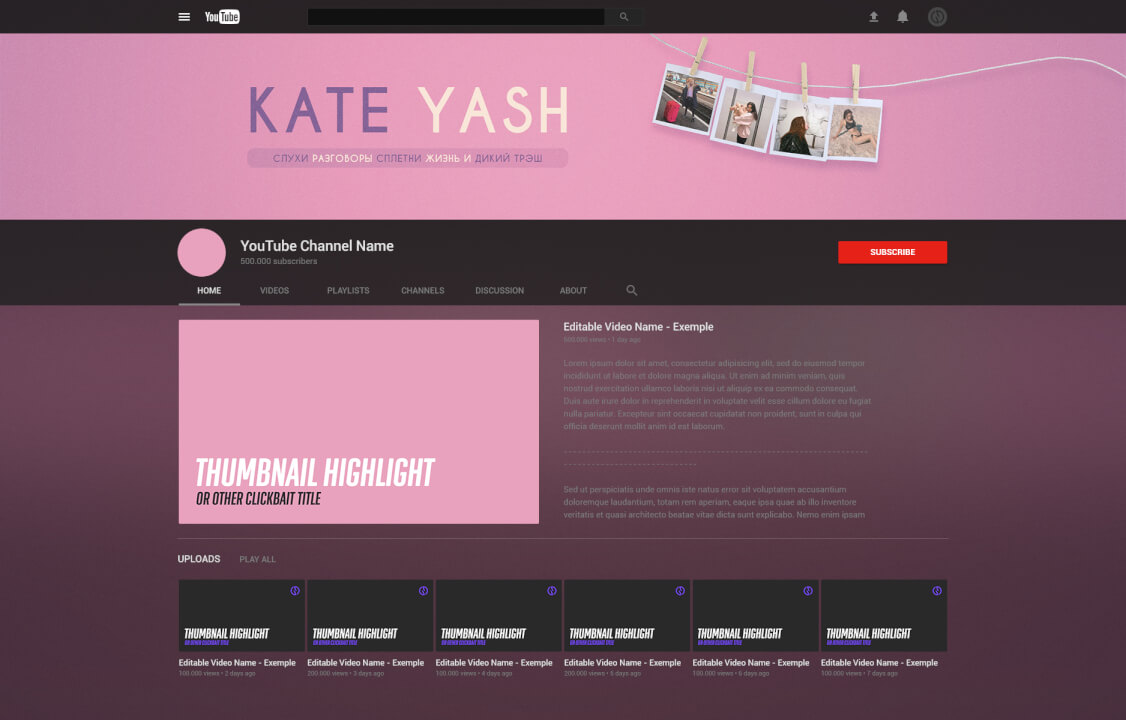This screenshot has height=720, width=1126.
Task: Click the YouTube logo
Action: tap(222, 17)
